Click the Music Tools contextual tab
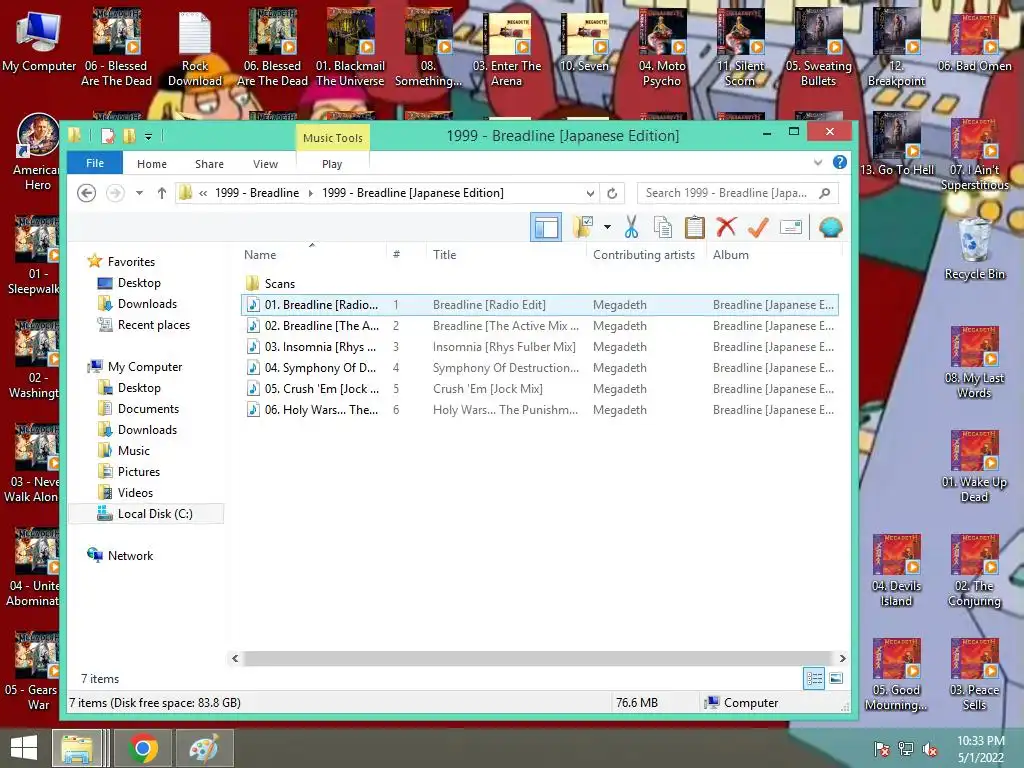The image size is (1024, 768). pos(332,138)
